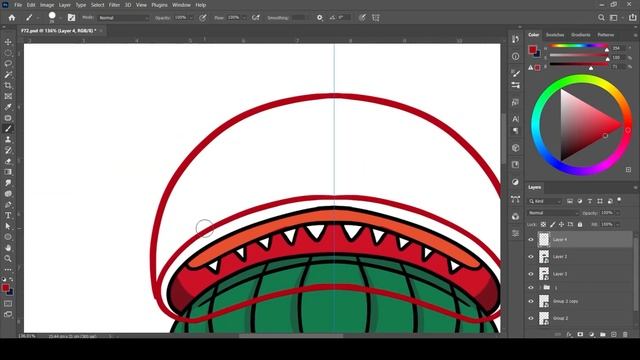Click the brightness slider bar
640x360 pixels.
point(579,64)
